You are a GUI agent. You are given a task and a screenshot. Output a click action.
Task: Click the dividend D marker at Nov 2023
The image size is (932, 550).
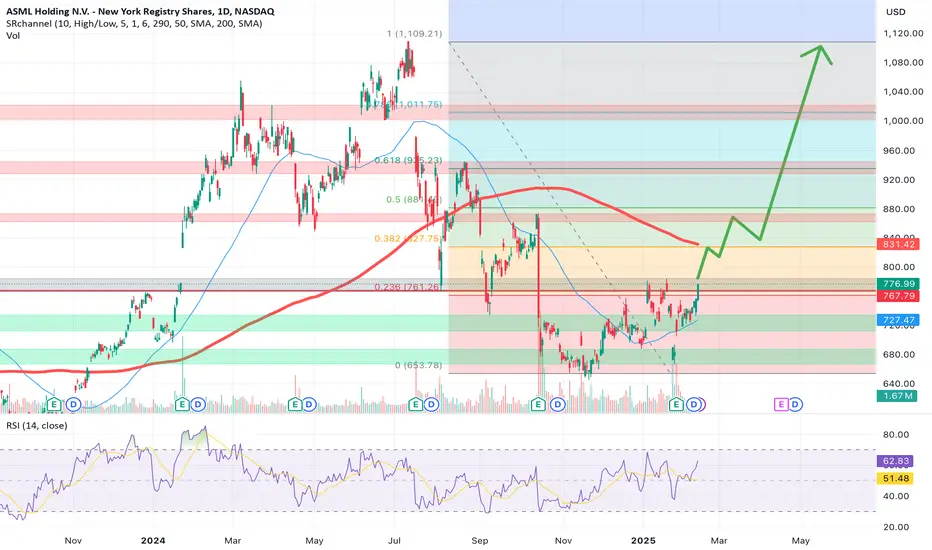click(x=73, y=405)
